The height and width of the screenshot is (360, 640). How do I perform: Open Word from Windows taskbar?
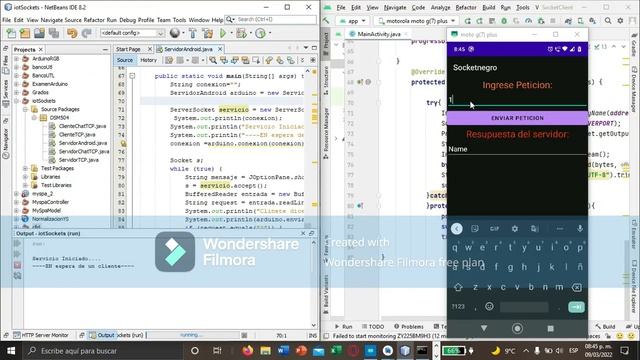pyautogui.click(x=283, y=351)
